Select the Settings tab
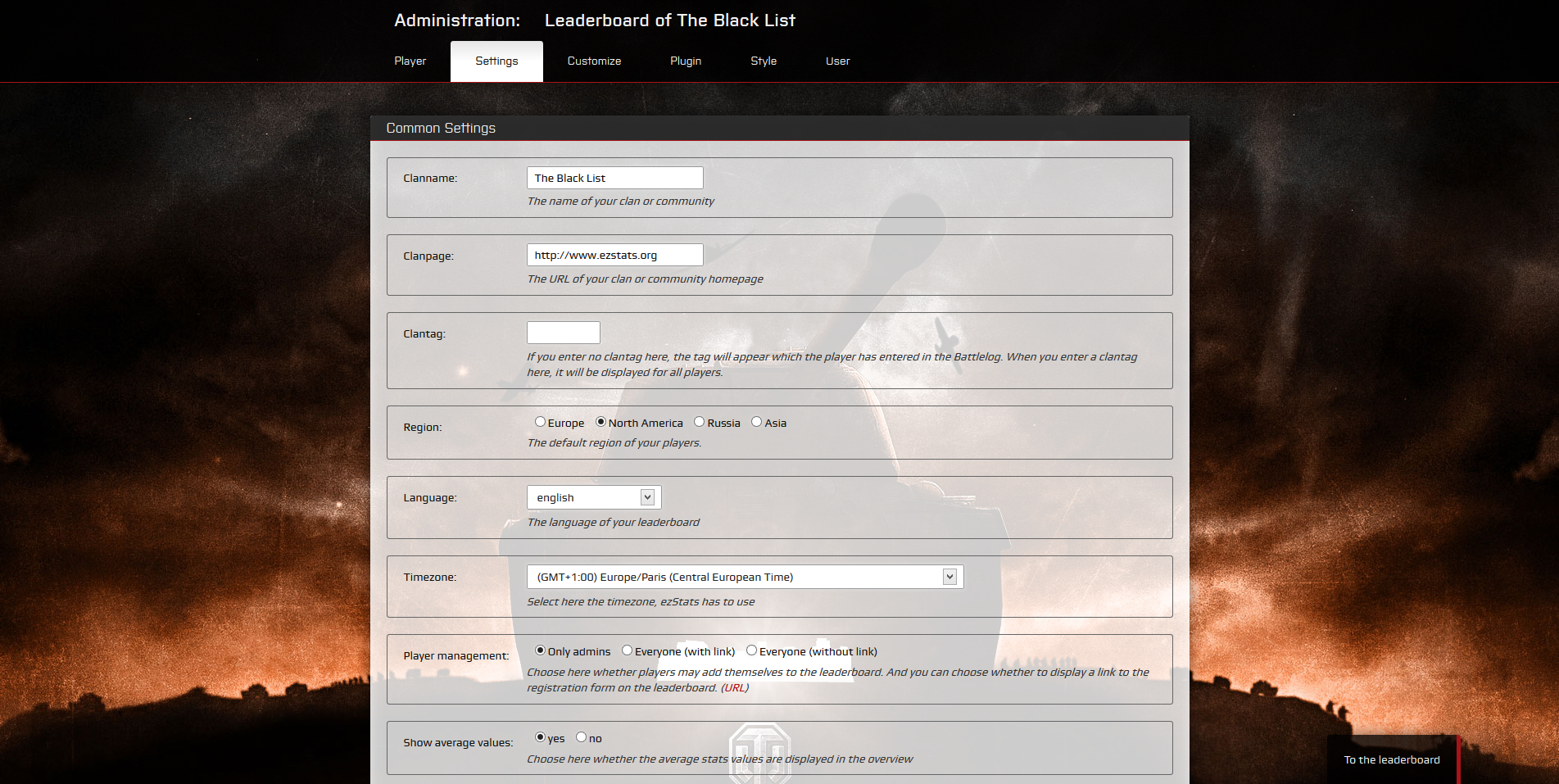The width and height of the screenshot is (1559, 784). pyautogui.click(x=496, y=61)
